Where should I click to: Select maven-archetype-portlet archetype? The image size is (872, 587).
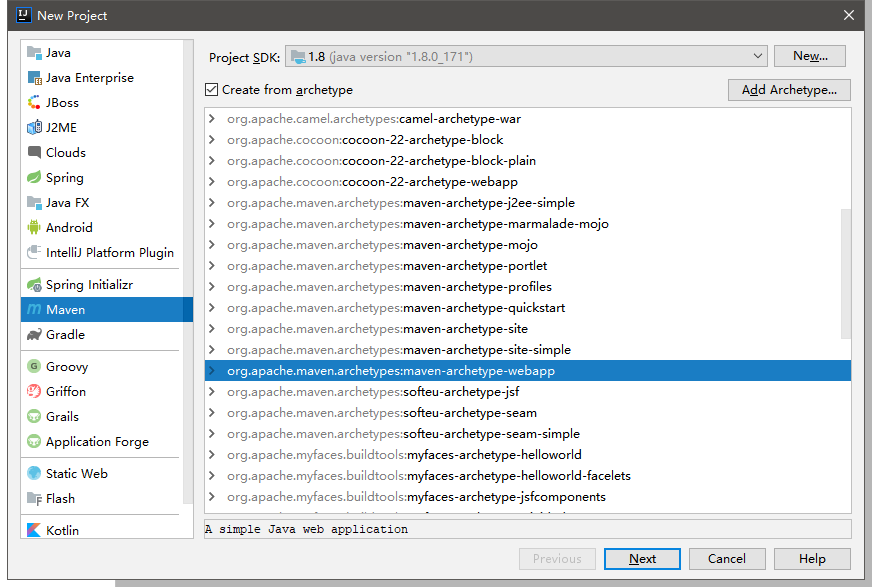tap(528, 266)
